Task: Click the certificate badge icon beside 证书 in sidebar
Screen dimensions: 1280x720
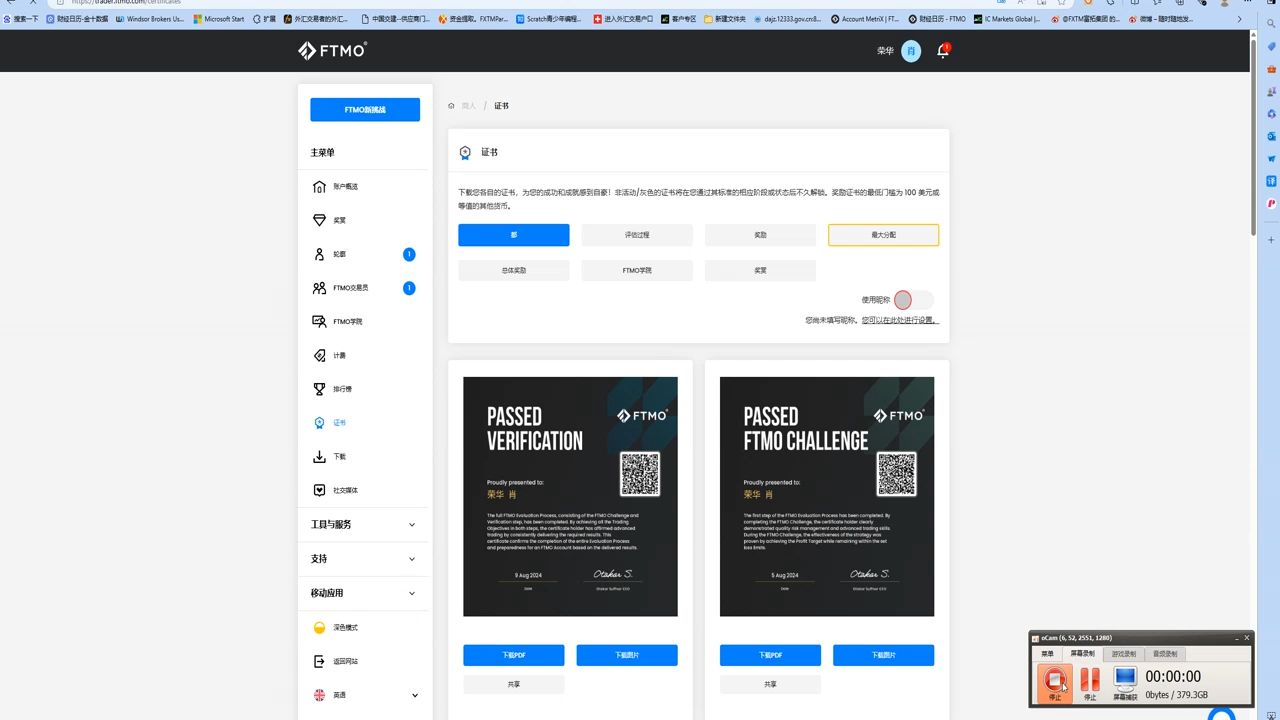Action: click(x=319, y=423)
